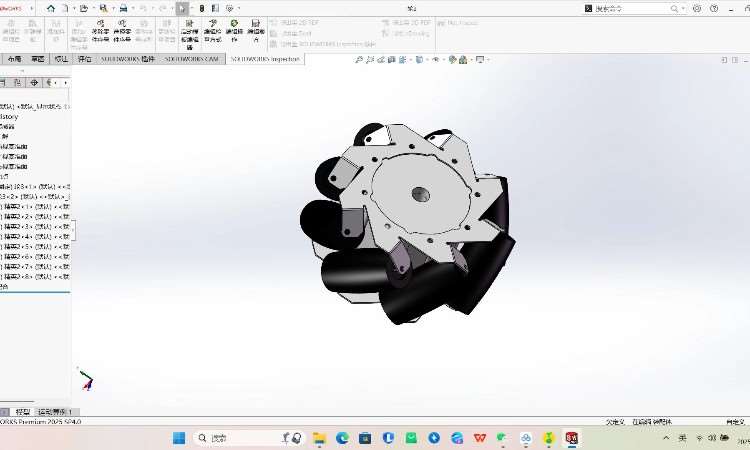Toggle the panel handle on the feature tree's right edge
750x450 pixels.
73,231
